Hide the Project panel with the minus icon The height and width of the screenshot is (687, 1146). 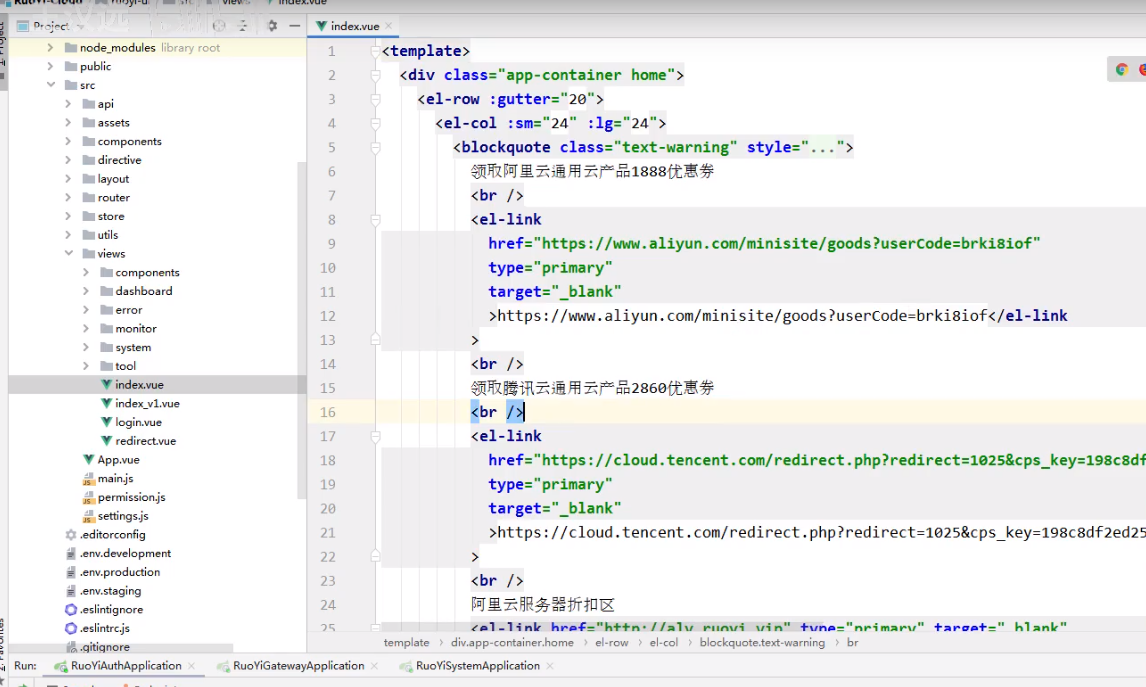coord(295,26)
